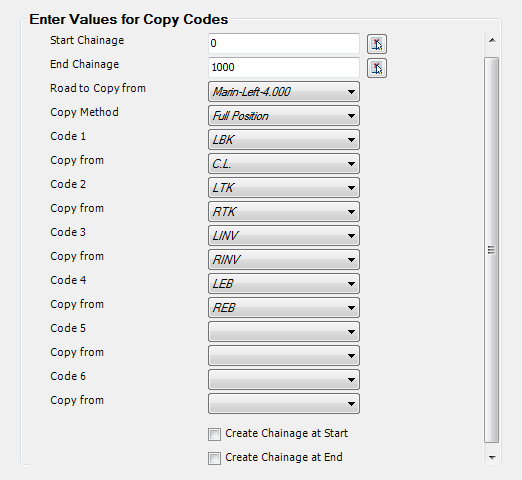Open Copy from dropdown showing REB
This screenshot has height=480, width=522.
coord(284,308)
